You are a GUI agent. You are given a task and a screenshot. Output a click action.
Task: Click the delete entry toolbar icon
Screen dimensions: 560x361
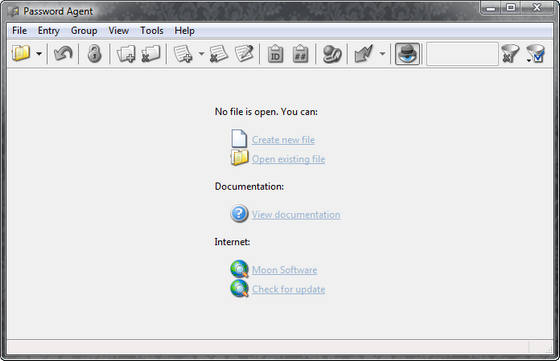point(219,54)
